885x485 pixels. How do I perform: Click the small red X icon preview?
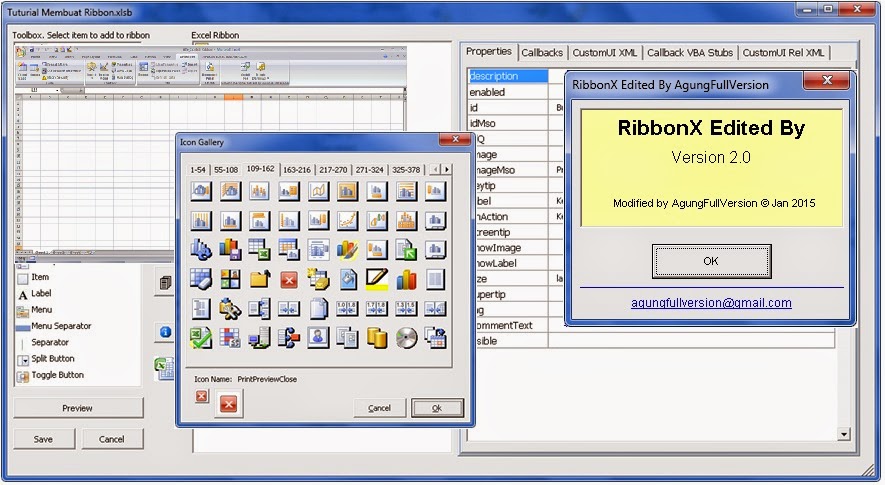[201, 396]
